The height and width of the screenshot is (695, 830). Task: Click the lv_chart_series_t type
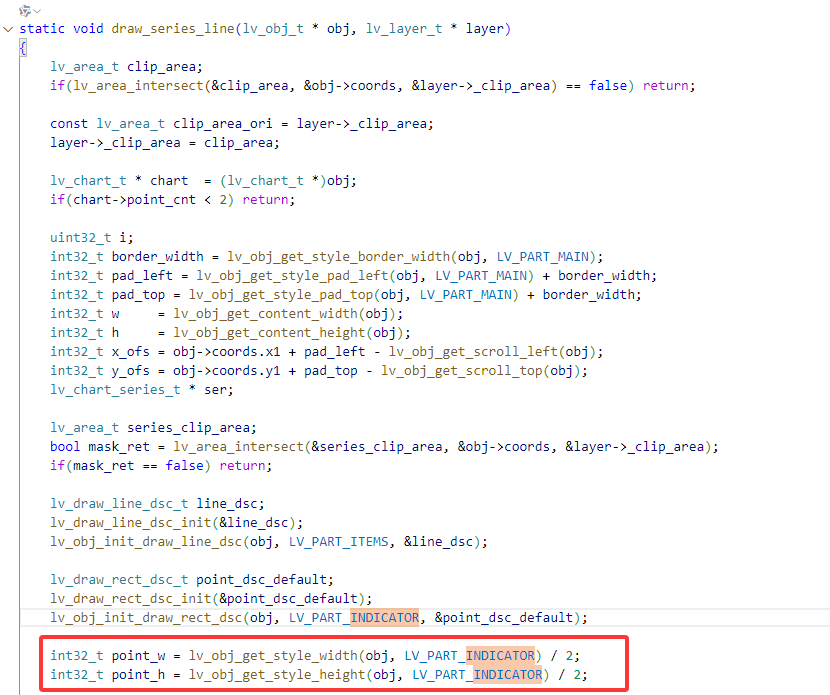click(x=115, y=390)
